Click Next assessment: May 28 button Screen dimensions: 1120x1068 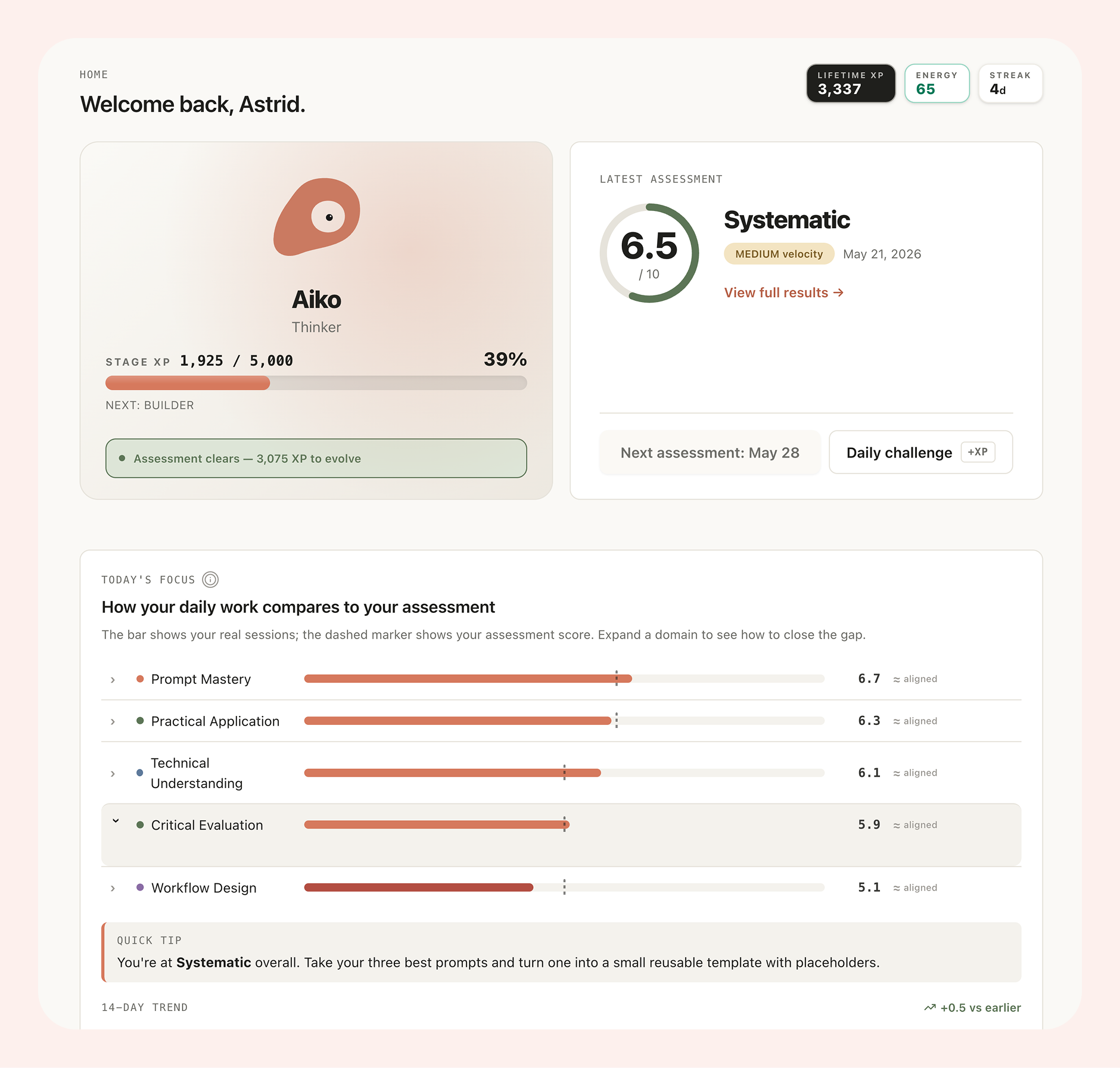[x=710, y=452]
